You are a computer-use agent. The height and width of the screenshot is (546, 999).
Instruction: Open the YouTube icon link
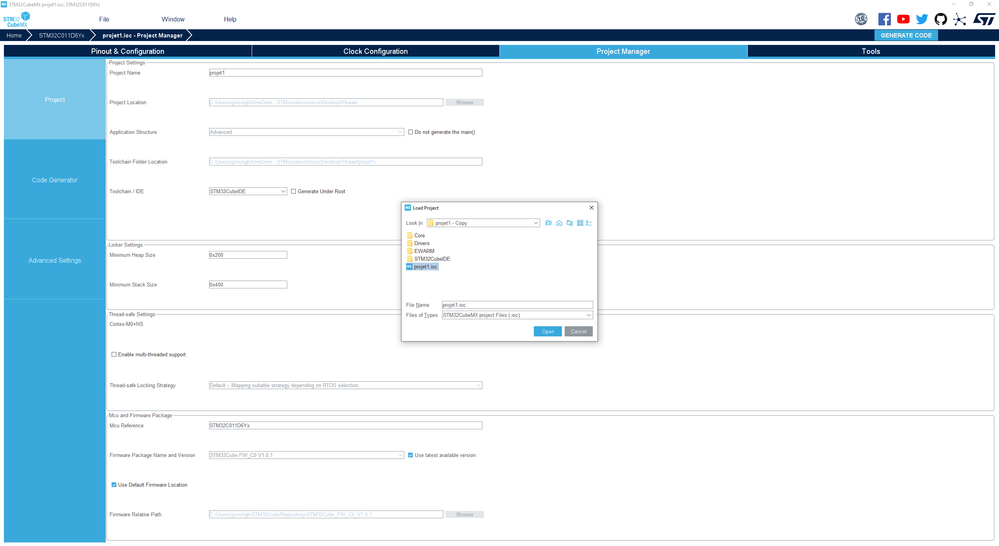pyautogui.click(x=903, y=19)
